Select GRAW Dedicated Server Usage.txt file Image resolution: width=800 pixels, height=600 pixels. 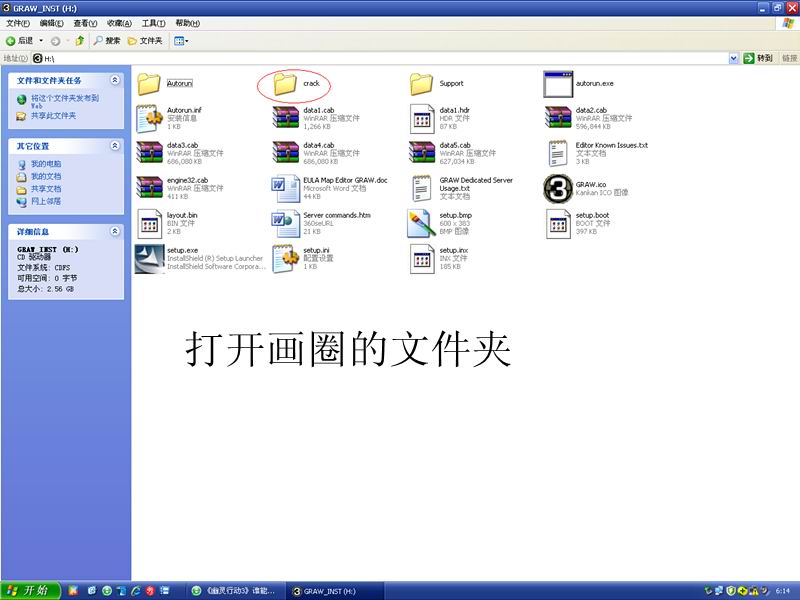click(461, 188)
